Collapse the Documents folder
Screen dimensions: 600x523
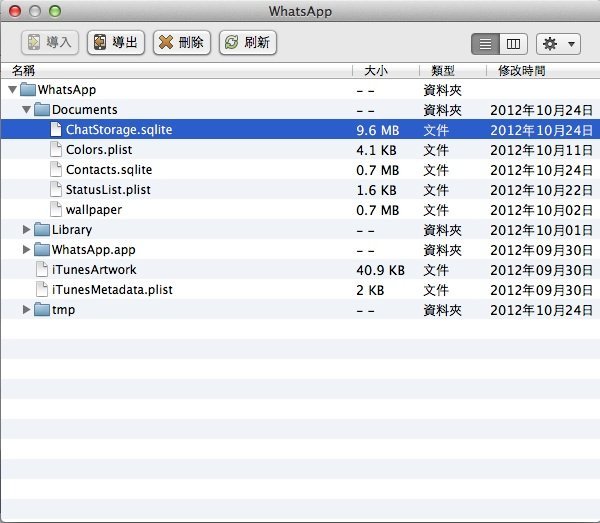click(27, 110)
